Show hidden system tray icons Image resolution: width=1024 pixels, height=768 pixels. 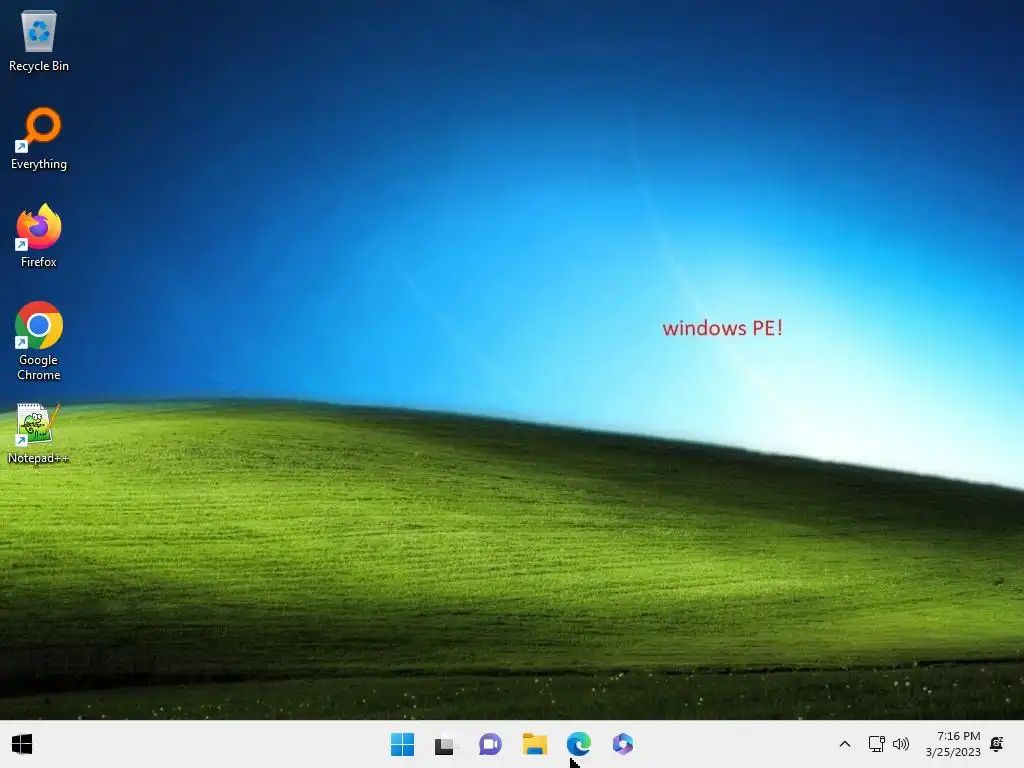tap(844, 744)
